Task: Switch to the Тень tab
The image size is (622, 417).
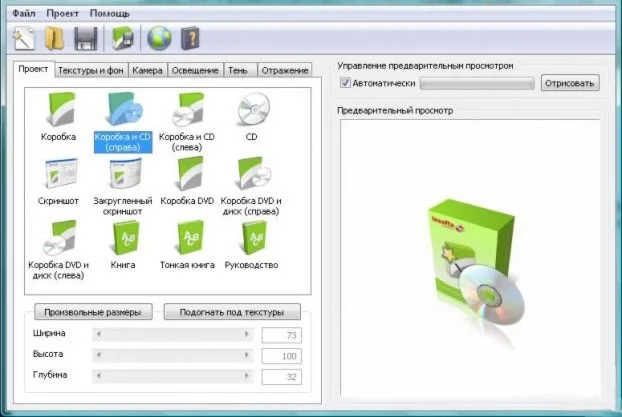Action: [238, 71]
